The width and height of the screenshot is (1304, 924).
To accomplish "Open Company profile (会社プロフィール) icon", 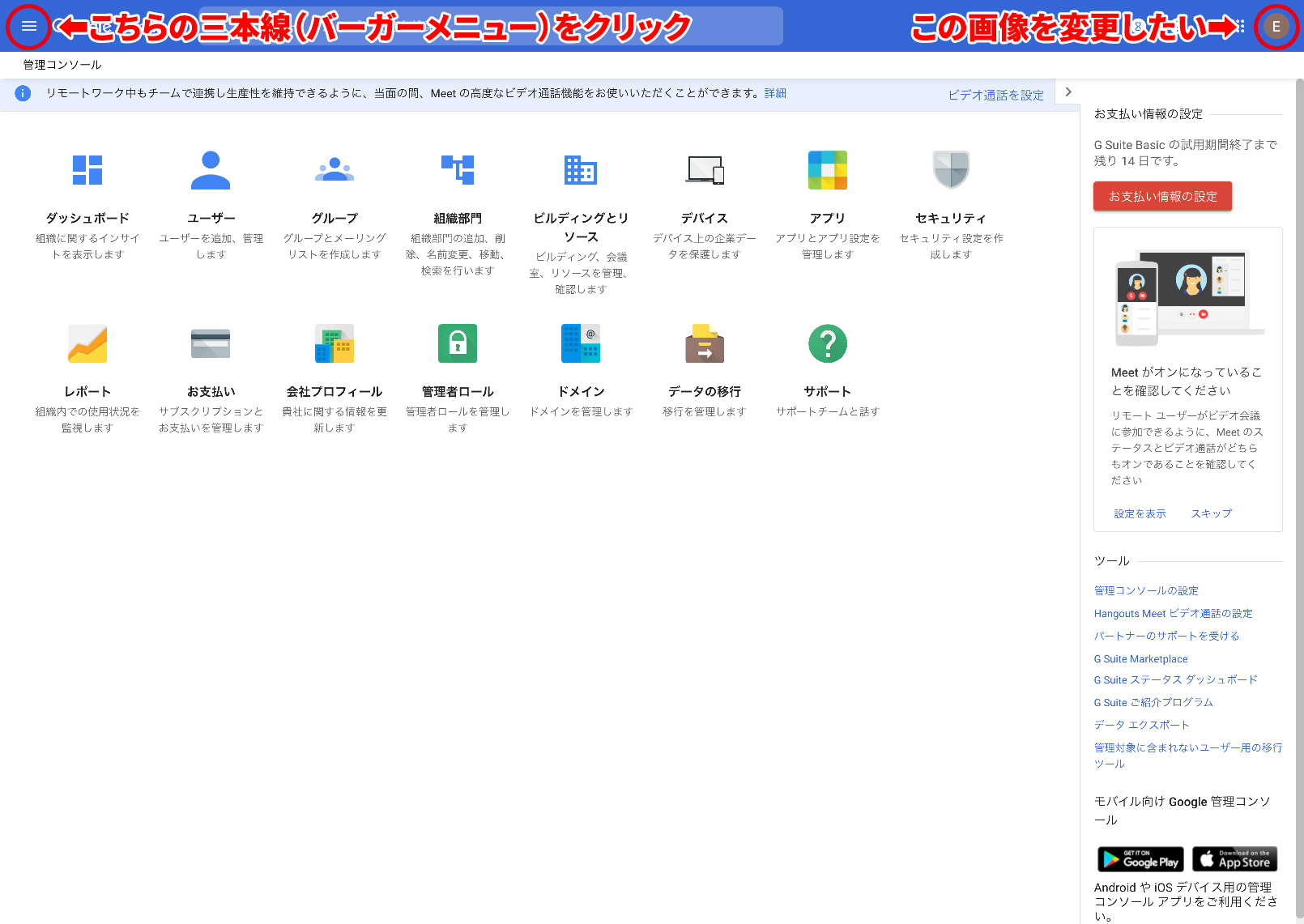I will 335,343.
